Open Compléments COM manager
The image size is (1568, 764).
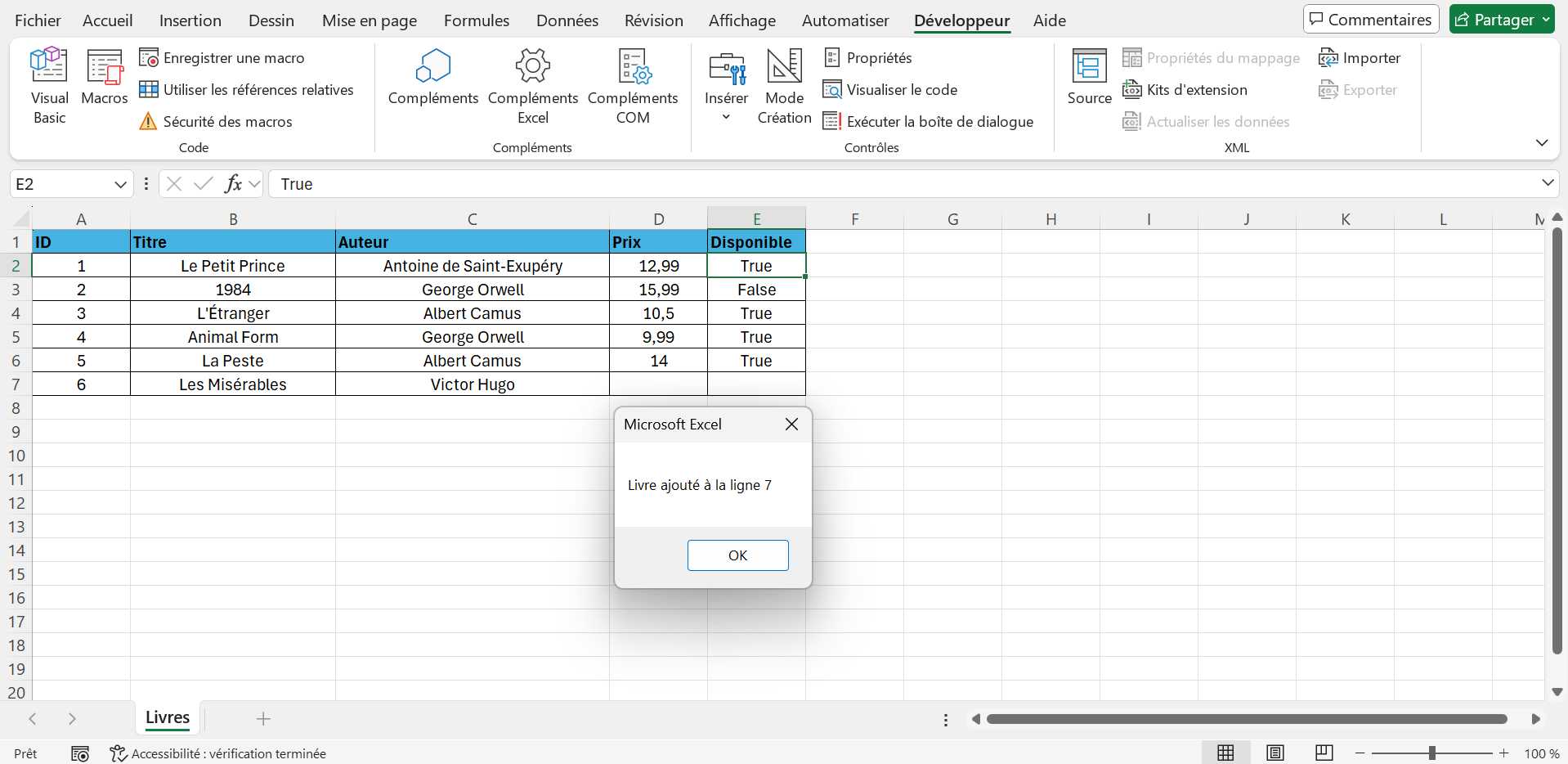point(633,86)
